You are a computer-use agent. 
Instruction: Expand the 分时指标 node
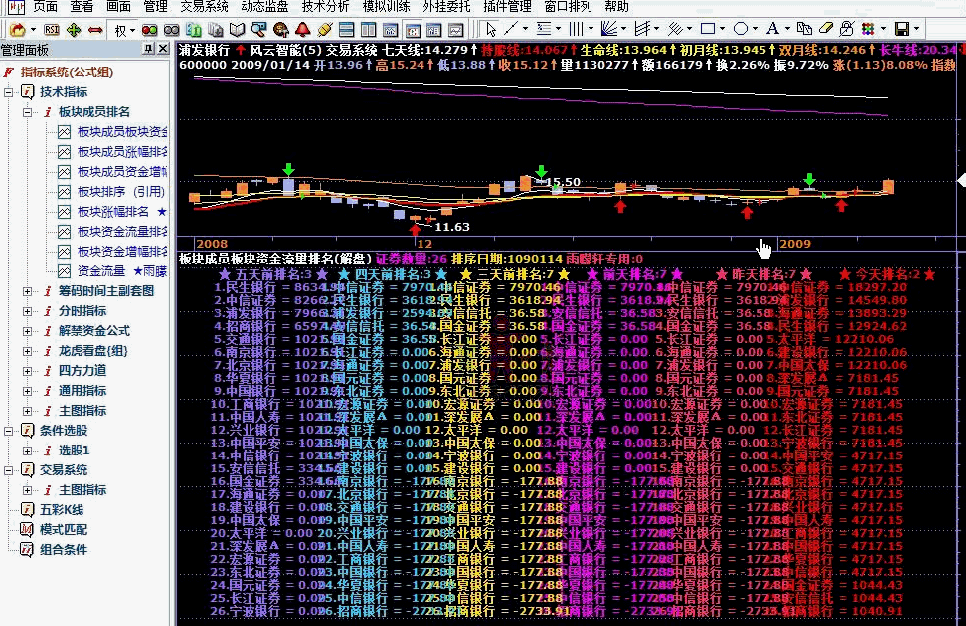point(27,312)
